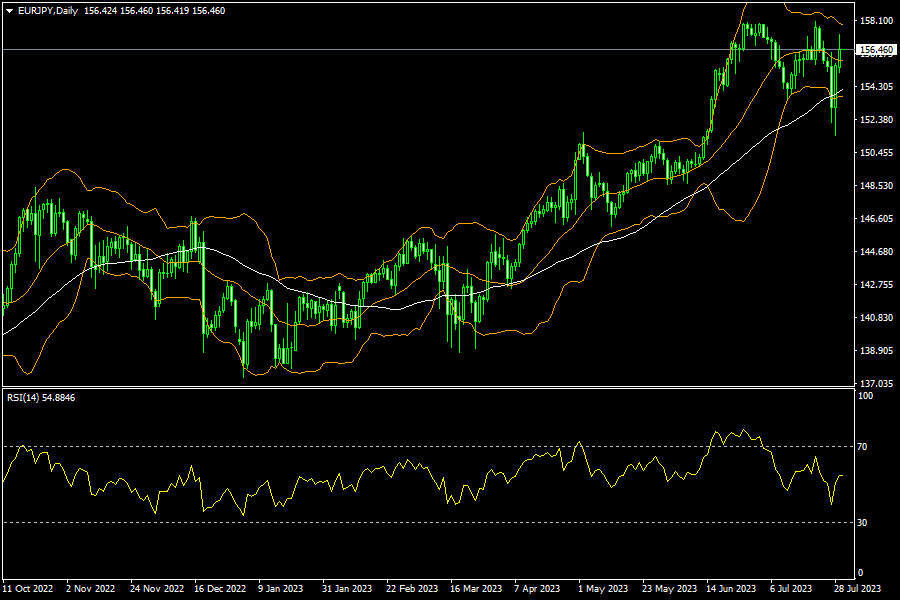The height and width of the screenshot is (600, 900).
Task: Click the 154.305 price axis label
Action: click(x=876, y=87)
